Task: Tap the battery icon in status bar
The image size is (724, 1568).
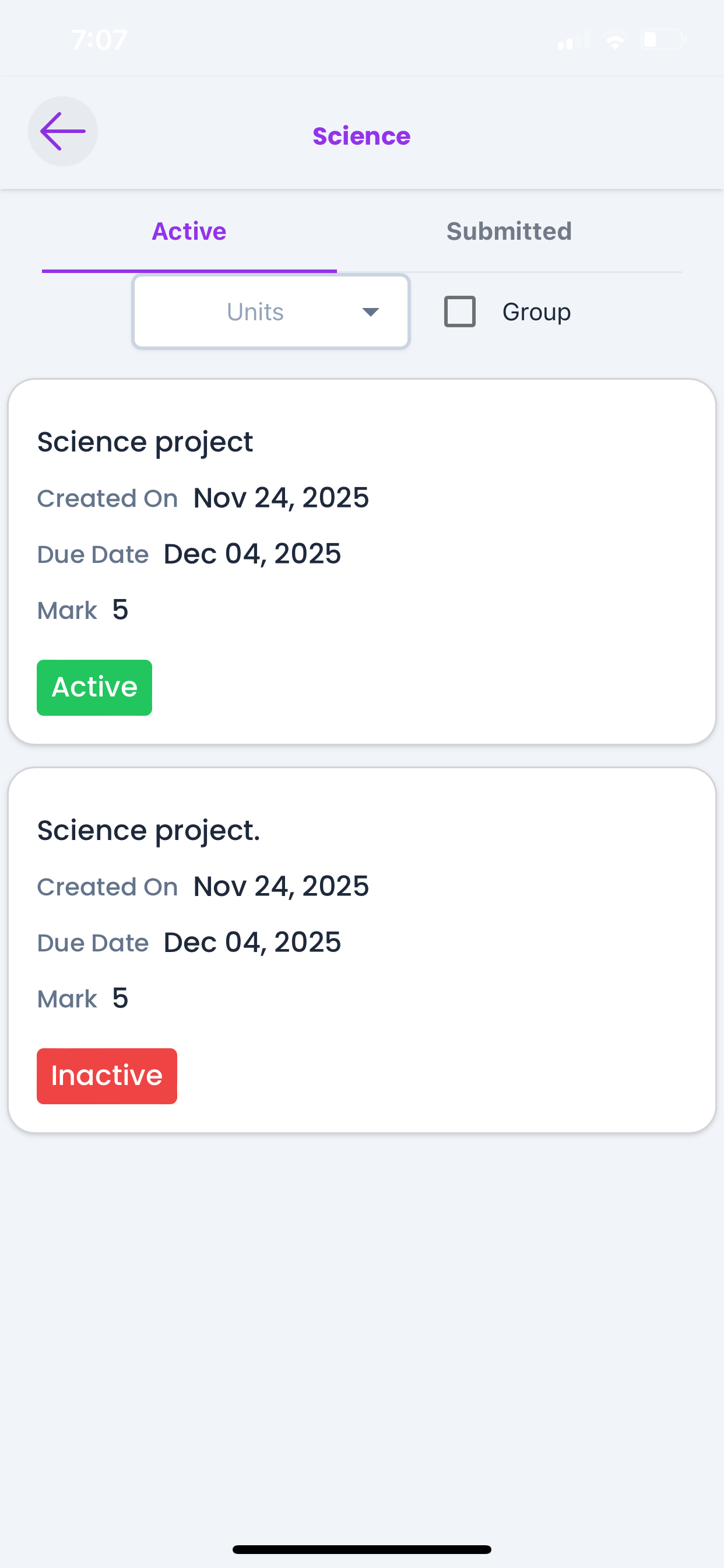Action: (663, 40)
